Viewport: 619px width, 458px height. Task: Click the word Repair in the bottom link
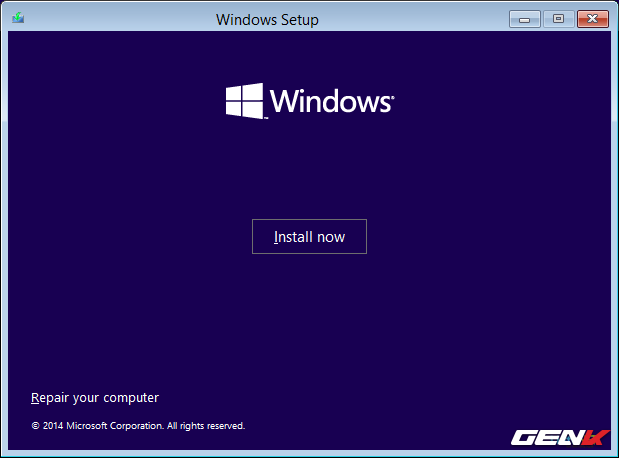point(50,397)
